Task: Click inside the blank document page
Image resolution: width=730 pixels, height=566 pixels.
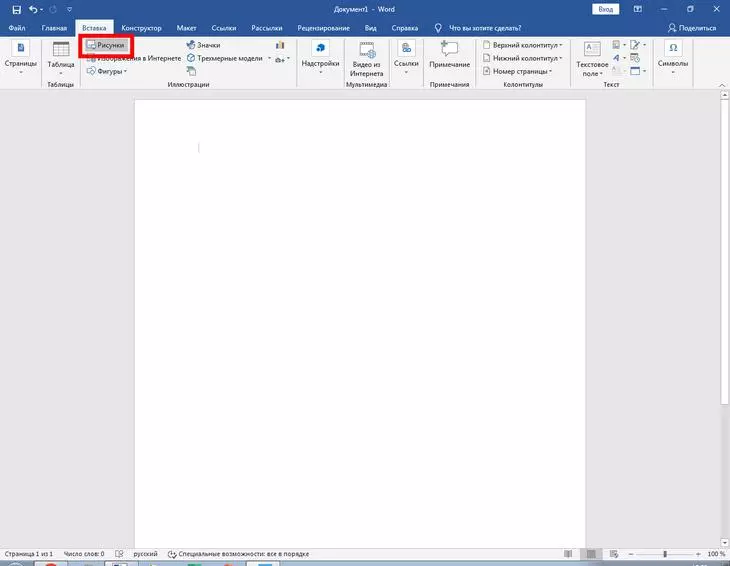Action: click(x=359, y=323)
